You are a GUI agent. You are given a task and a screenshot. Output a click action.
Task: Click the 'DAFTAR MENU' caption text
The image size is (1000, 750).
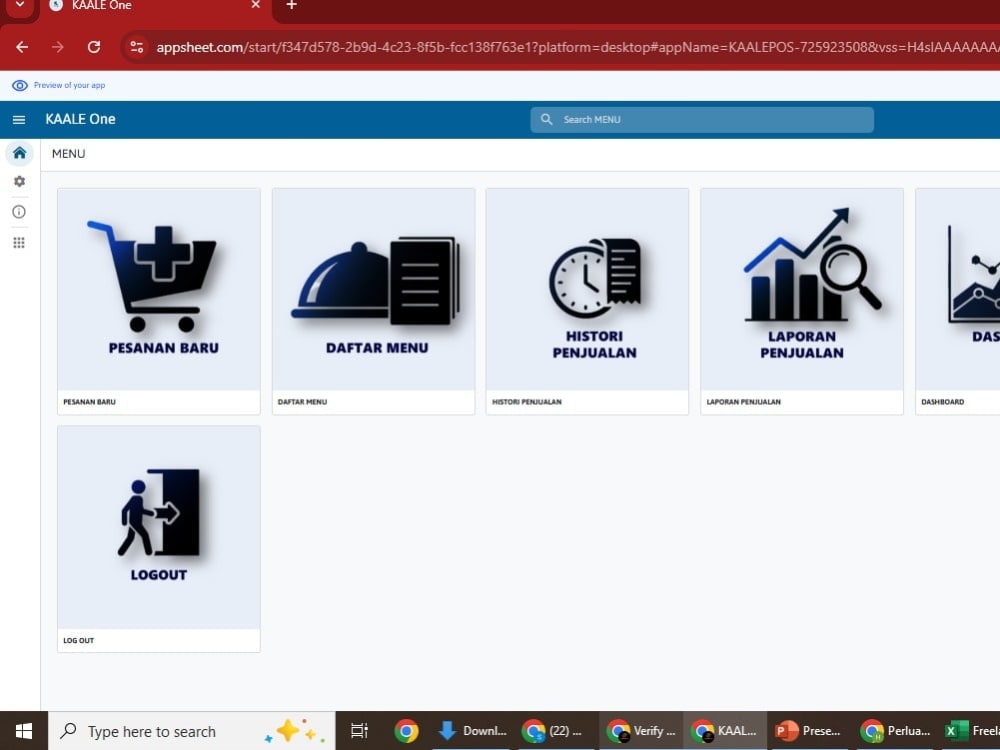coord(302,402)
